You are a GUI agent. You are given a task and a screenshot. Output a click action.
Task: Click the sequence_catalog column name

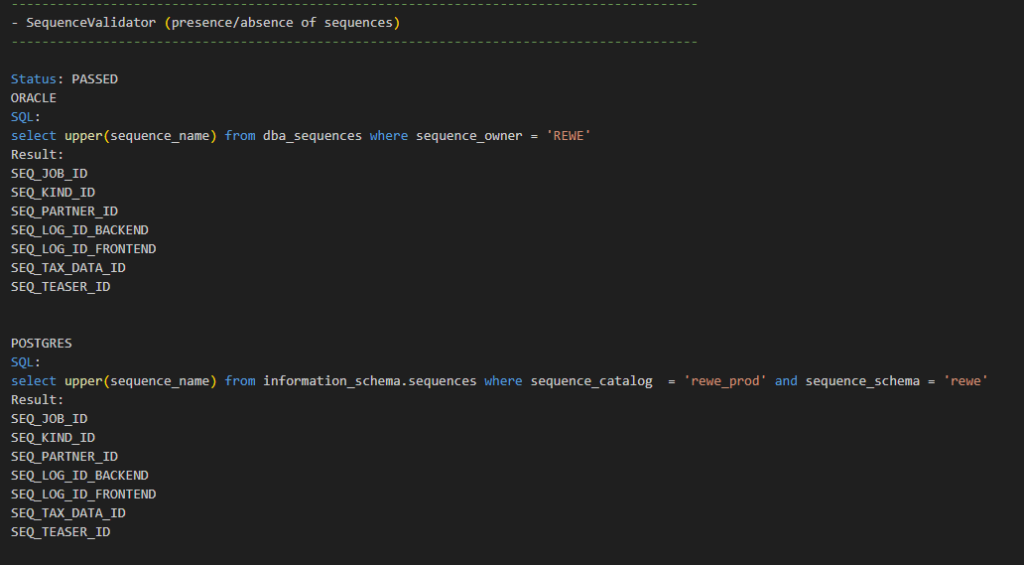tap(591, 381)
